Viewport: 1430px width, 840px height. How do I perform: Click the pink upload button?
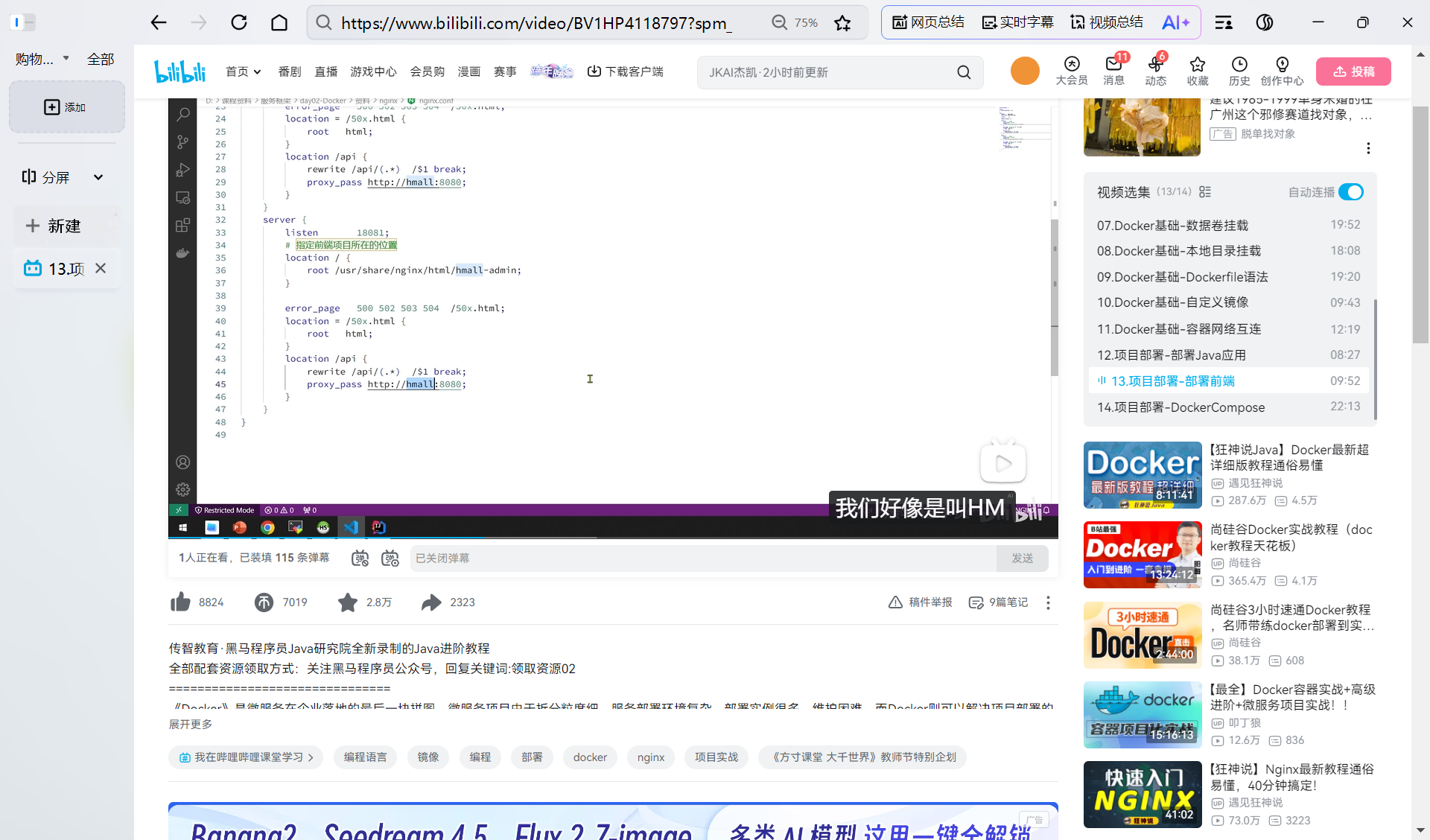click(x=1353, y=71)
